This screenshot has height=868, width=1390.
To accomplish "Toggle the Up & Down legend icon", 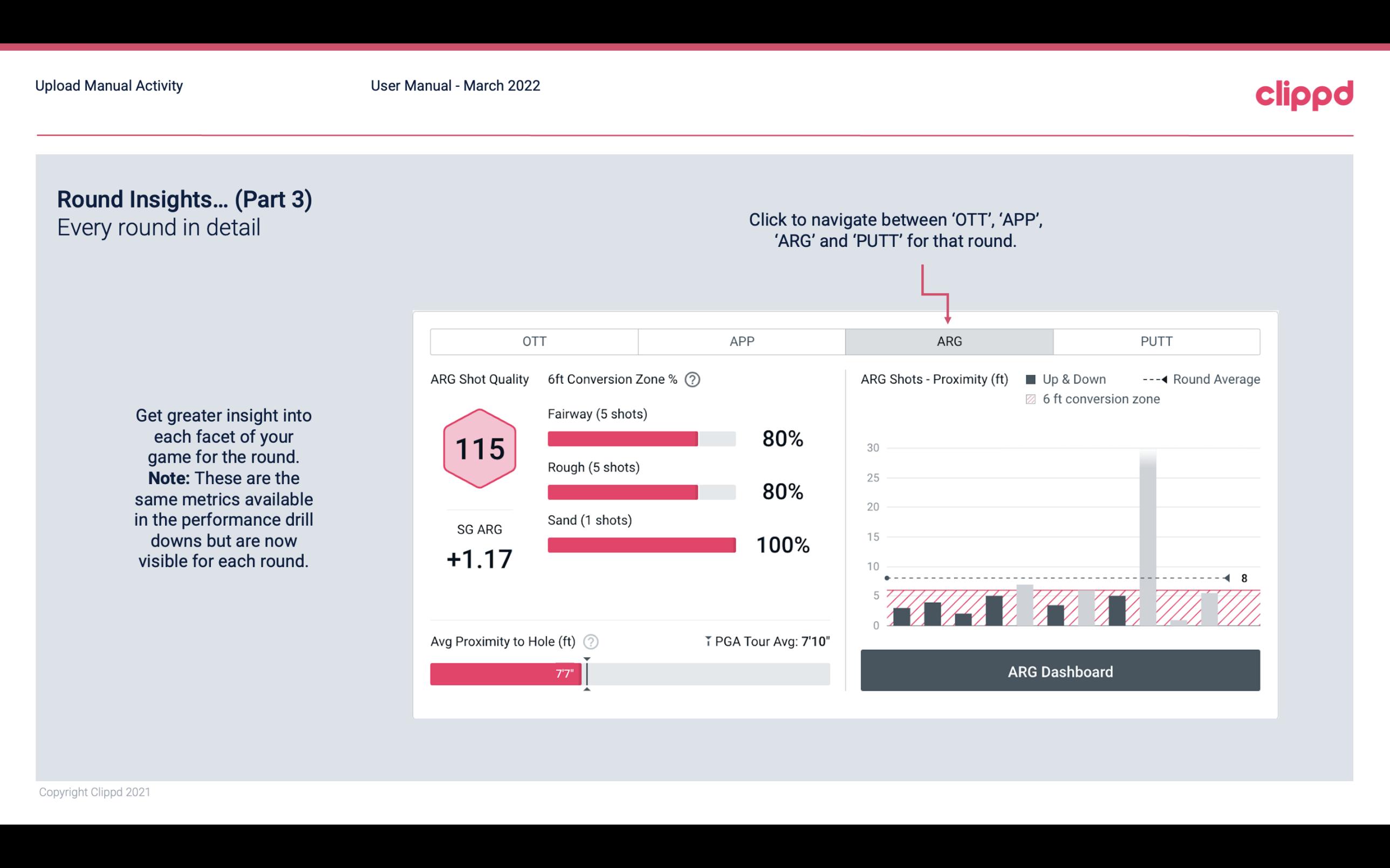I will pyautogui.click(x=1031, y=379).
